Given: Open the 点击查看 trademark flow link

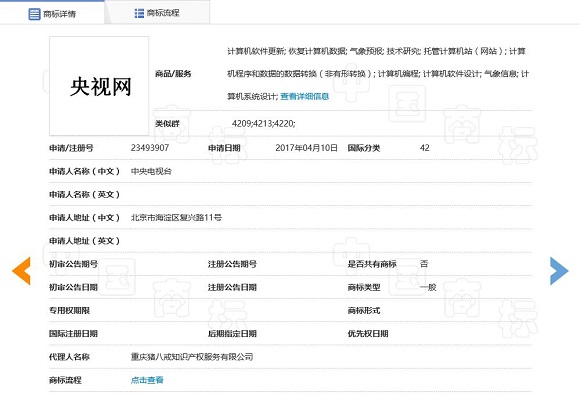Looking at the screenshot, I should coord(147,380).
